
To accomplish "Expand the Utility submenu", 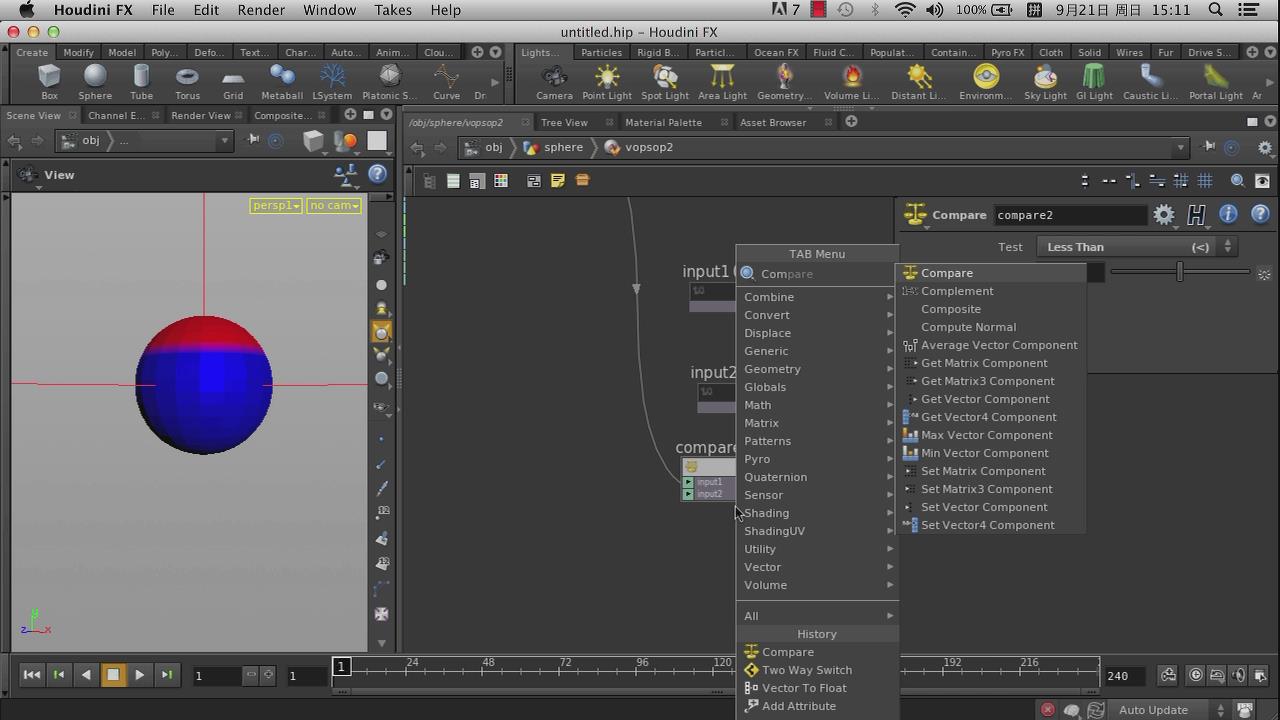I will 817,549.
